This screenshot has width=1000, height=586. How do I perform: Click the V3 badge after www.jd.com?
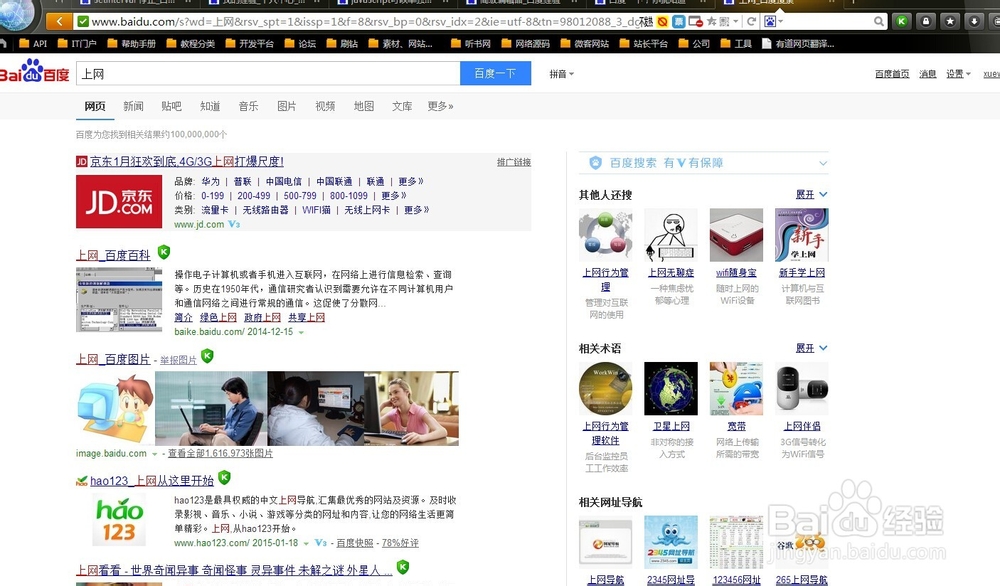tap(233, 224)
